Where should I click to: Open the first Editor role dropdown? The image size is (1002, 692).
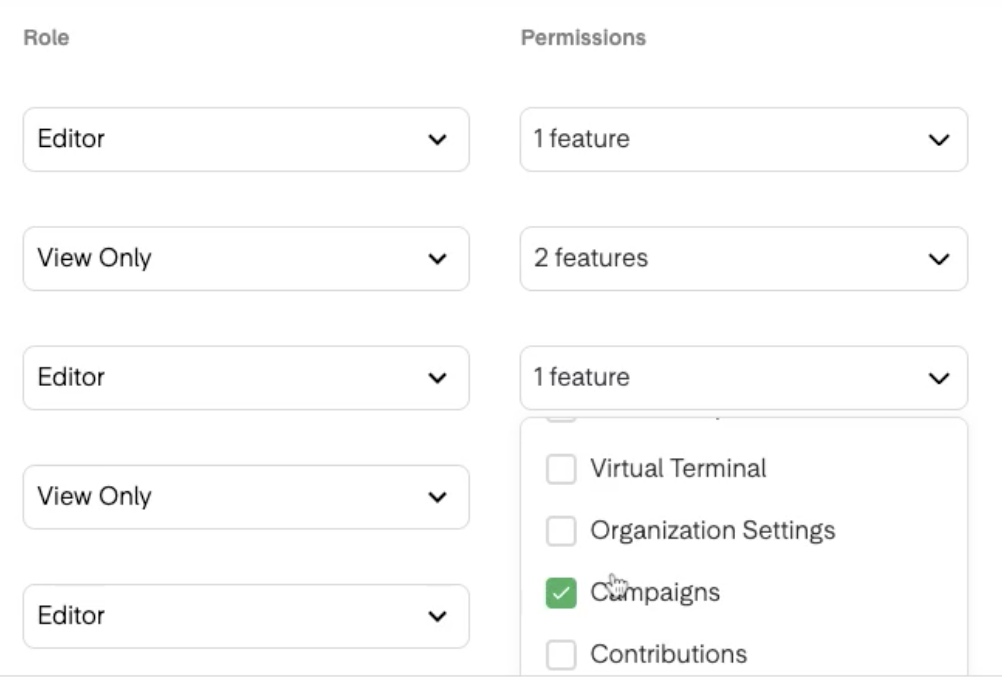245,139
